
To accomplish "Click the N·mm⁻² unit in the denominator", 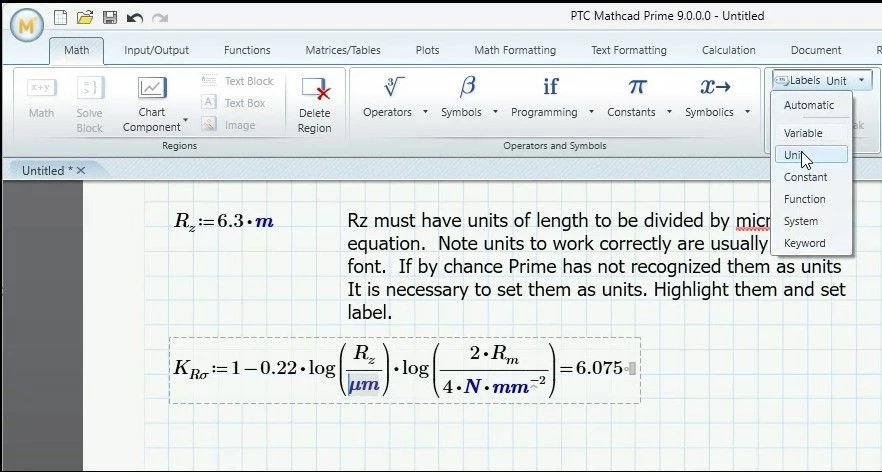I will [x=505, y=385].
